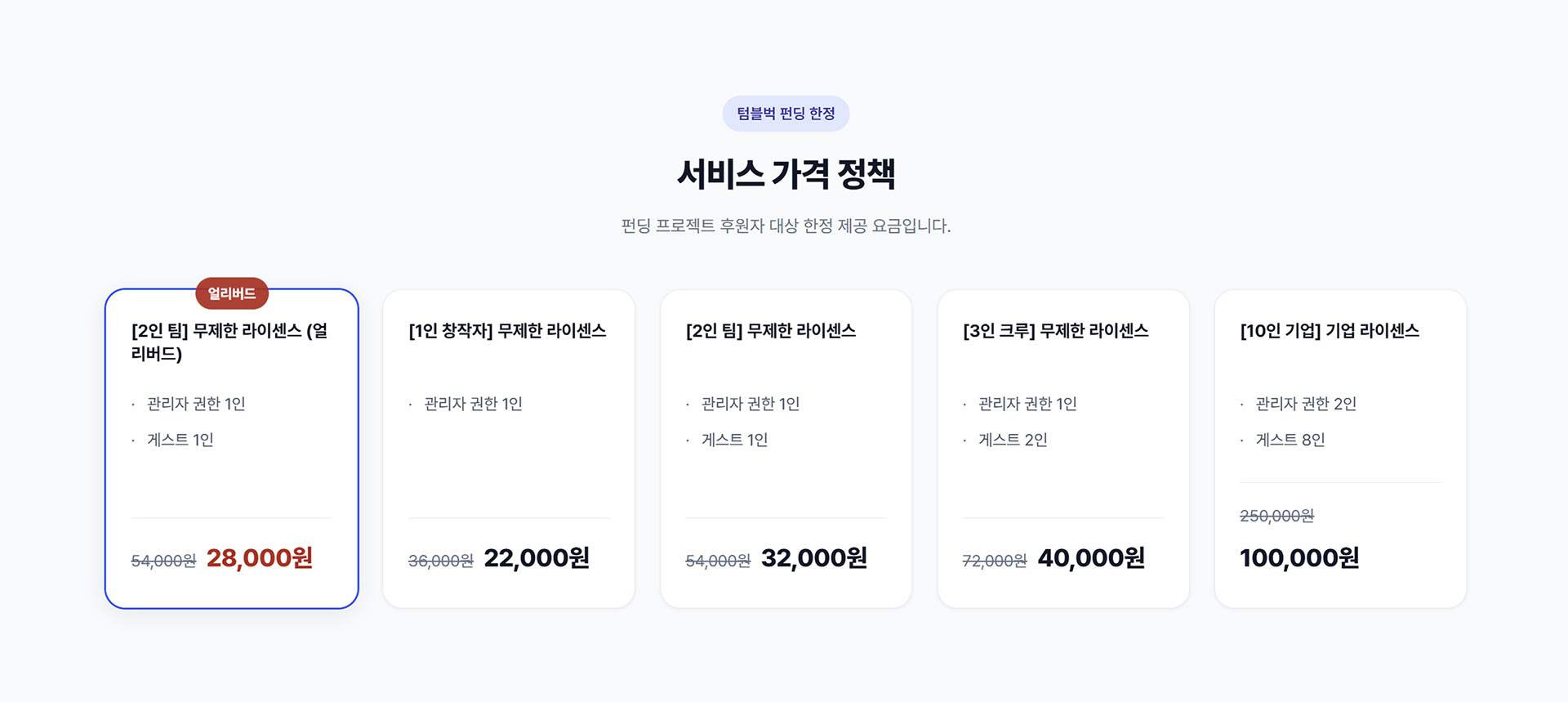The image size is (1568, 702).
Task: Click 관리자 권한 1인 in the 1인 창작자 card
Action: click(x=473, y=404)
